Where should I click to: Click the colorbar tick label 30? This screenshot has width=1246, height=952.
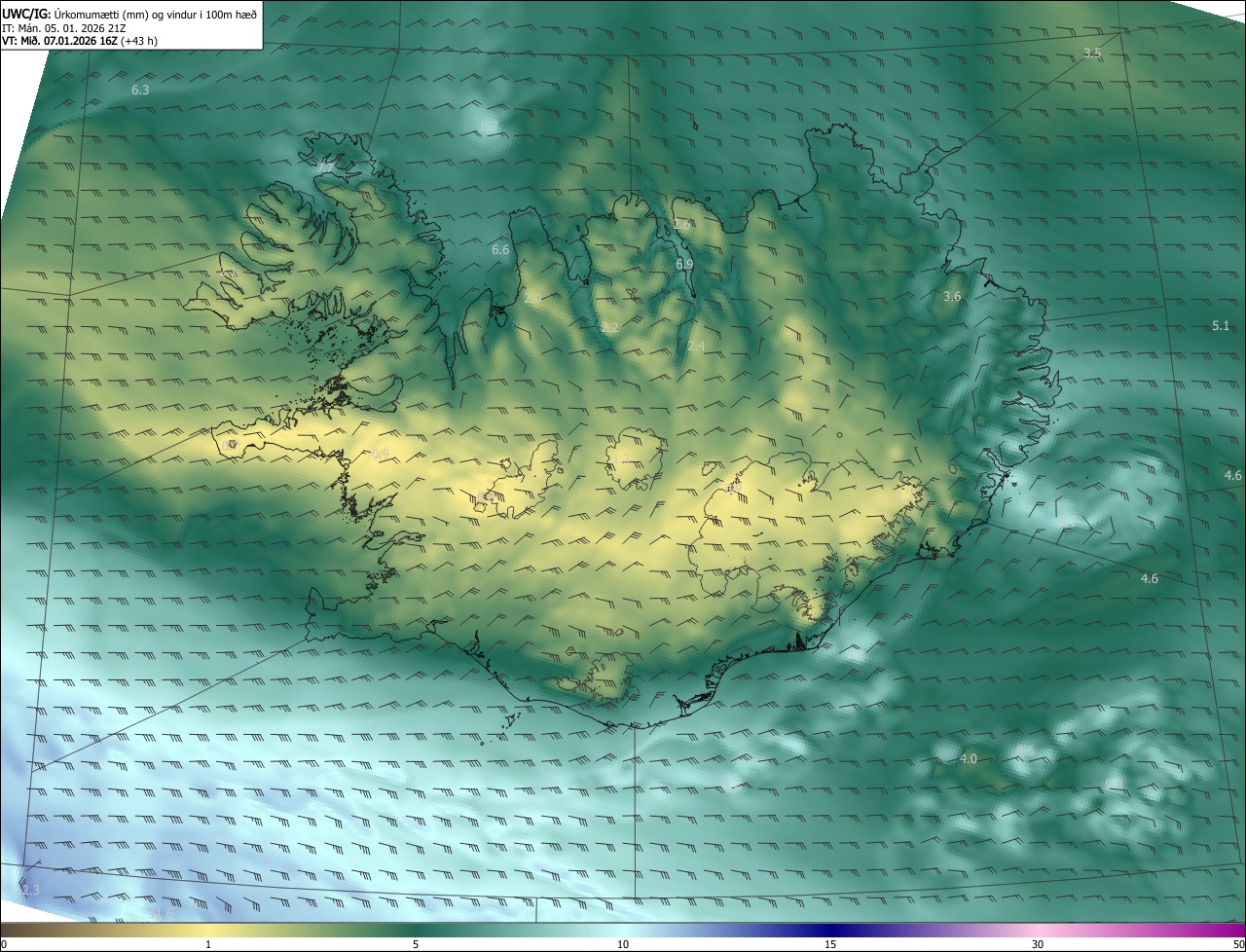tap(1038, 944)
